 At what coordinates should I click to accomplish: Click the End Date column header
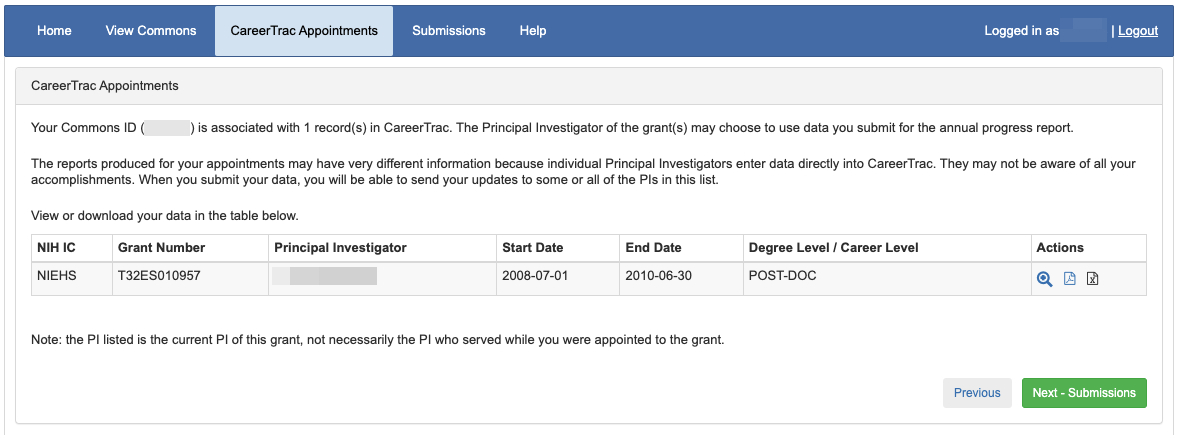pyautogui.click(x=653, y=248)
